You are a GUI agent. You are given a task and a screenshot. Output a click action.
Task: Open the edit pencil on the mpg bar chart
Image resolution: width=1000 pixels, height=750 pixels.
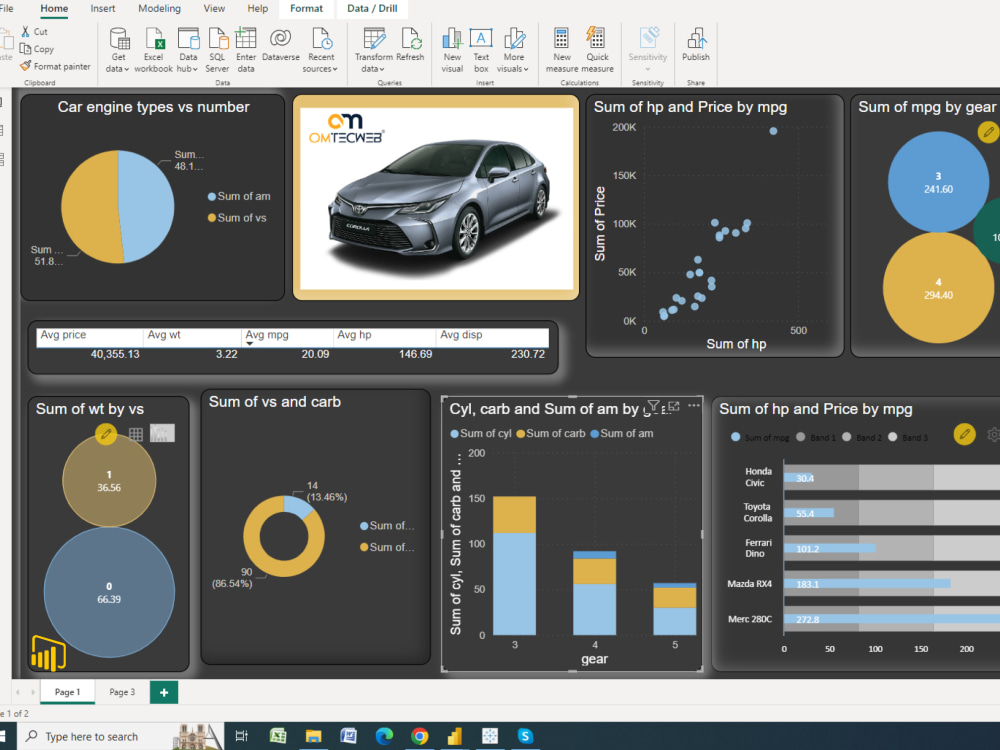(x=964, y=434)
